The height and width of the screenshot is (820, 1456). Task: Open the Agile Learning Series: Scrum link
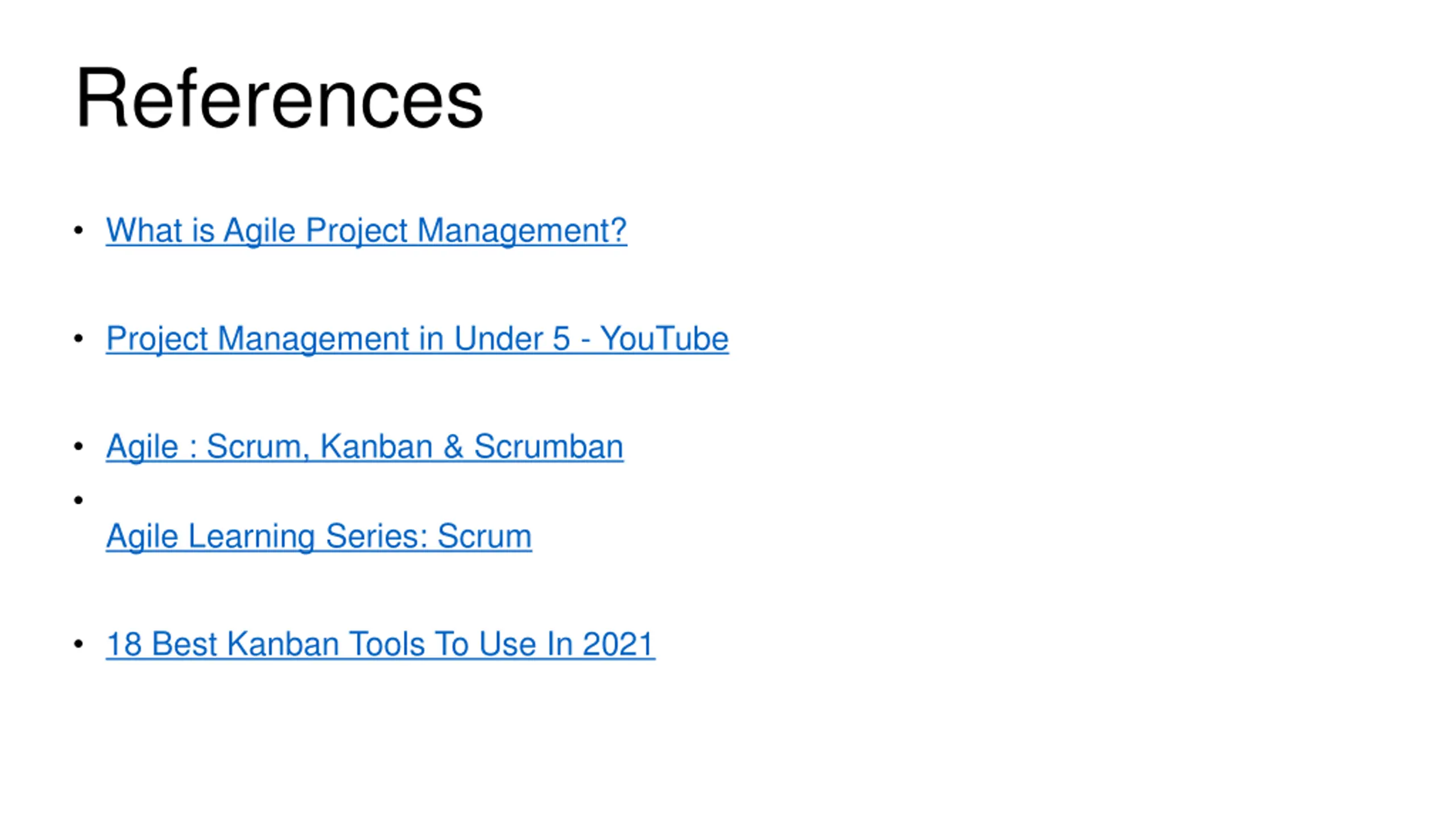[318, 536]
